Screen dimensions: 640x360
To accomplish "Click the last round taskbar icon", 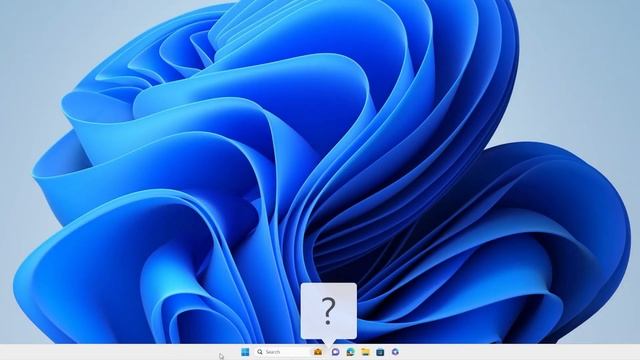I will click(x=395, y=352).
